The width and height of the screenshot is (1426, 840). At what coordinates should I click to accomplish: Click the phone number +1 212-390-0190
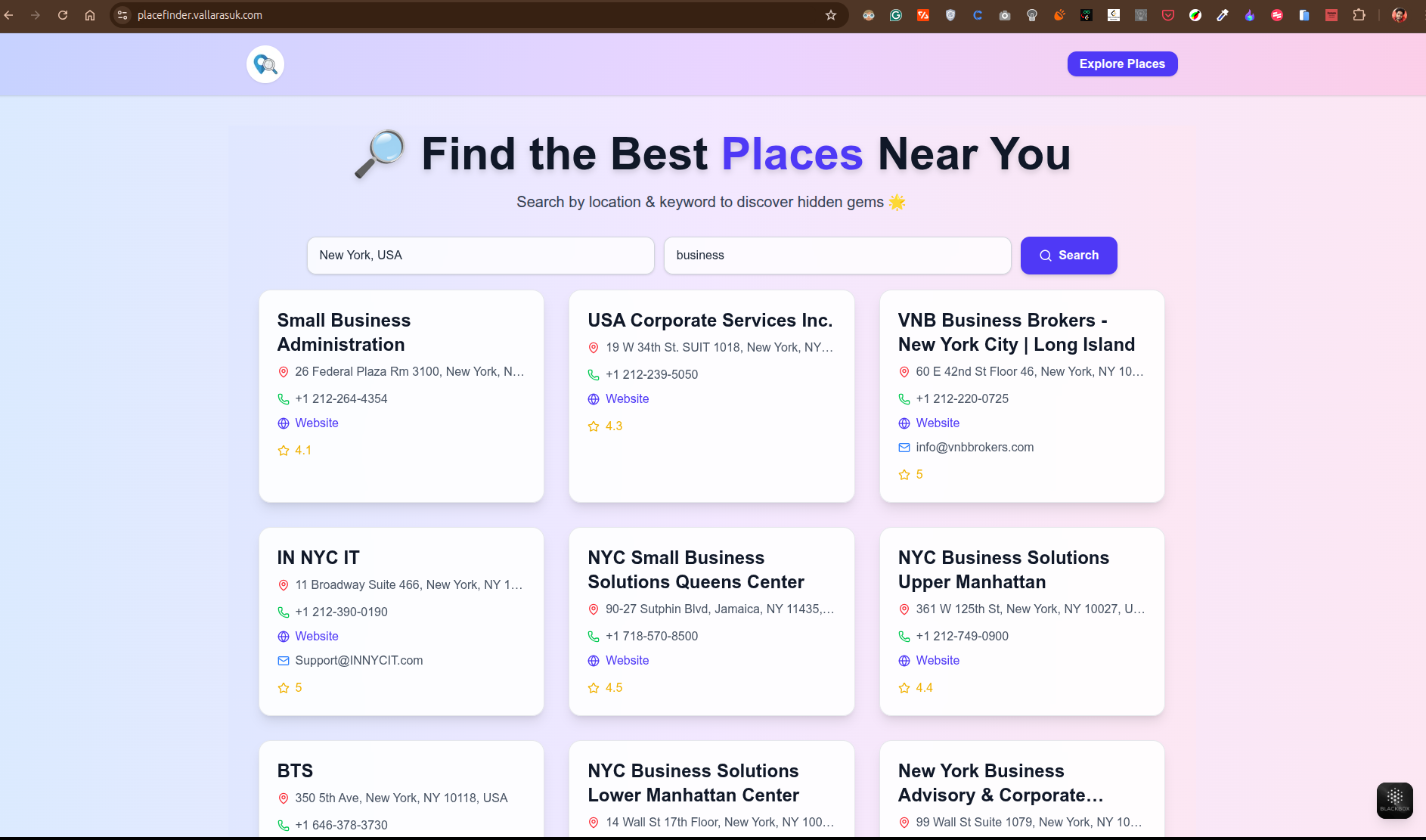tap(341, 612)
